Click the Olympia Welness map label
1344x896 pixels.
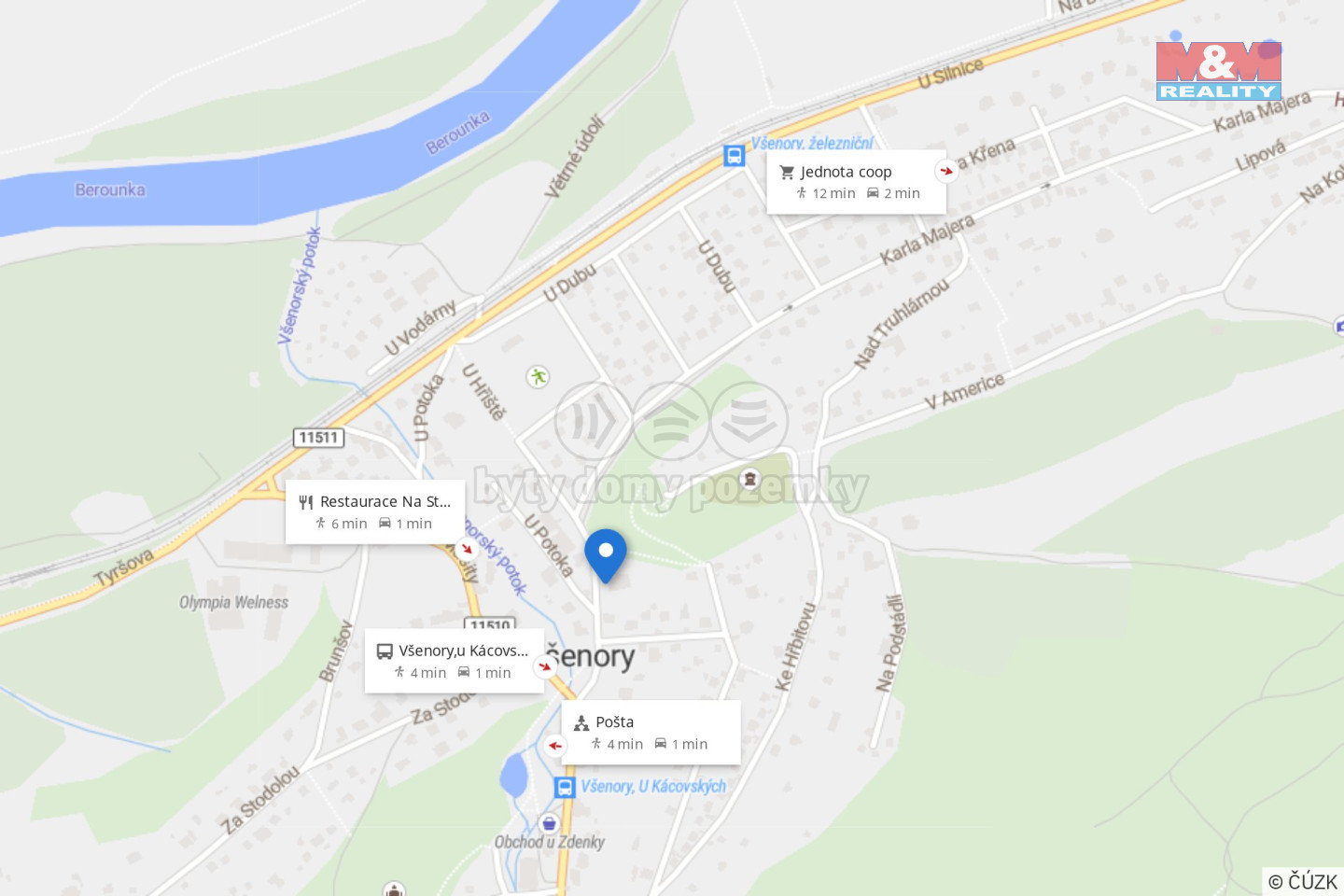233,602
